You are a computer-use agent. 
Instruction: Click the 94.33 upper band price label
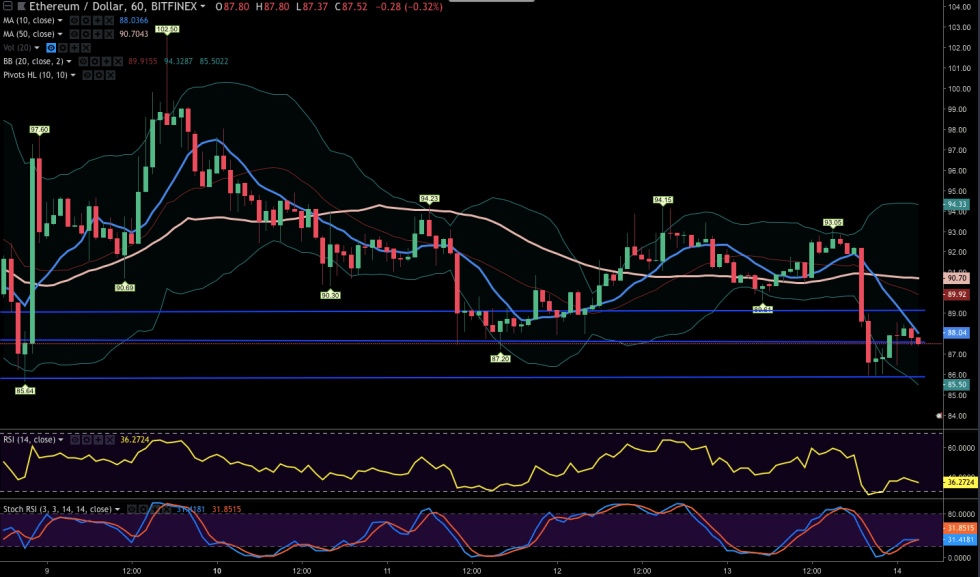click(954, 204)
